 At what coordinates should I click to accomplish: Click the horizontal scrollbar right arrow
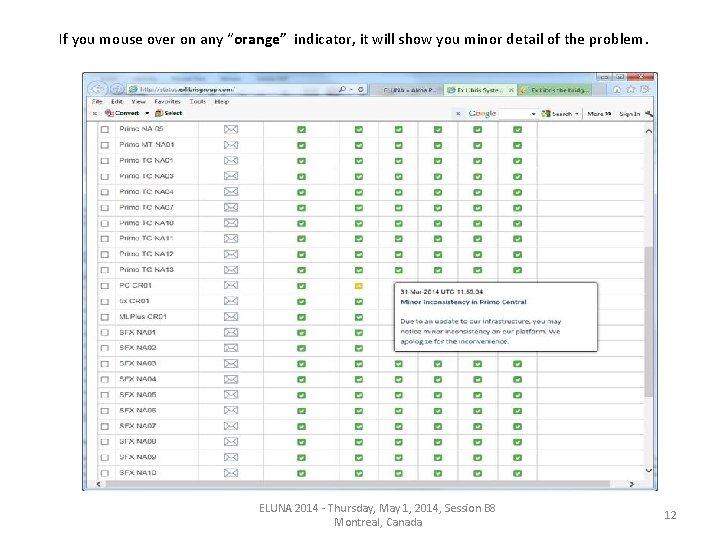coord(631,484)
